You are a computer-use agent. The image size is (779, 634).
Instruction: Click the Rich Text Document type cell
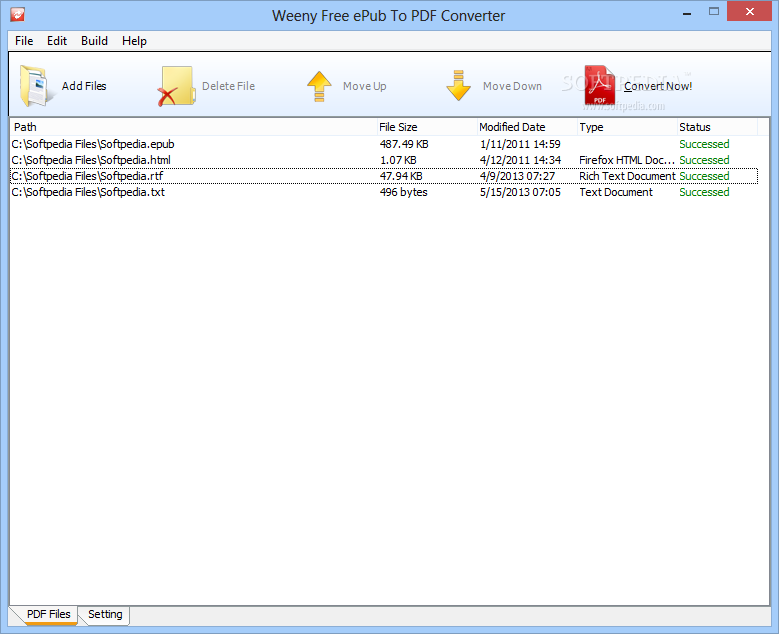[x=627, y=176]
